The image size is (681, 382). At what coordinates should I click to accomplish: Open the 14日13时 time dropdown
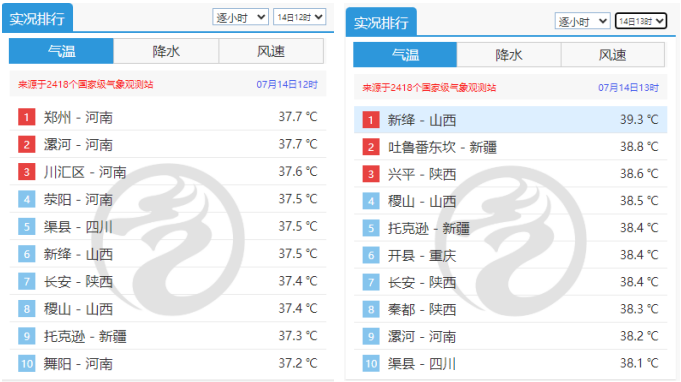pos(641,21)
